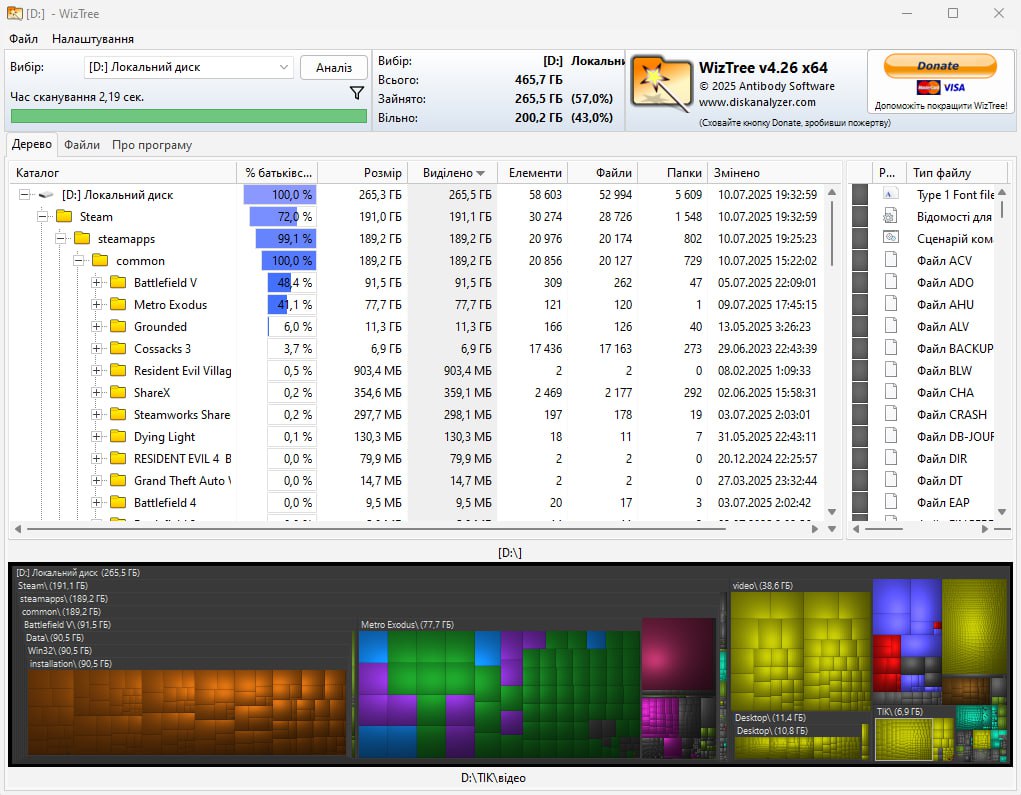Collapse the common tree node
The width and height of the screenshot is (1021, 795).
click(x=79, y=260)
